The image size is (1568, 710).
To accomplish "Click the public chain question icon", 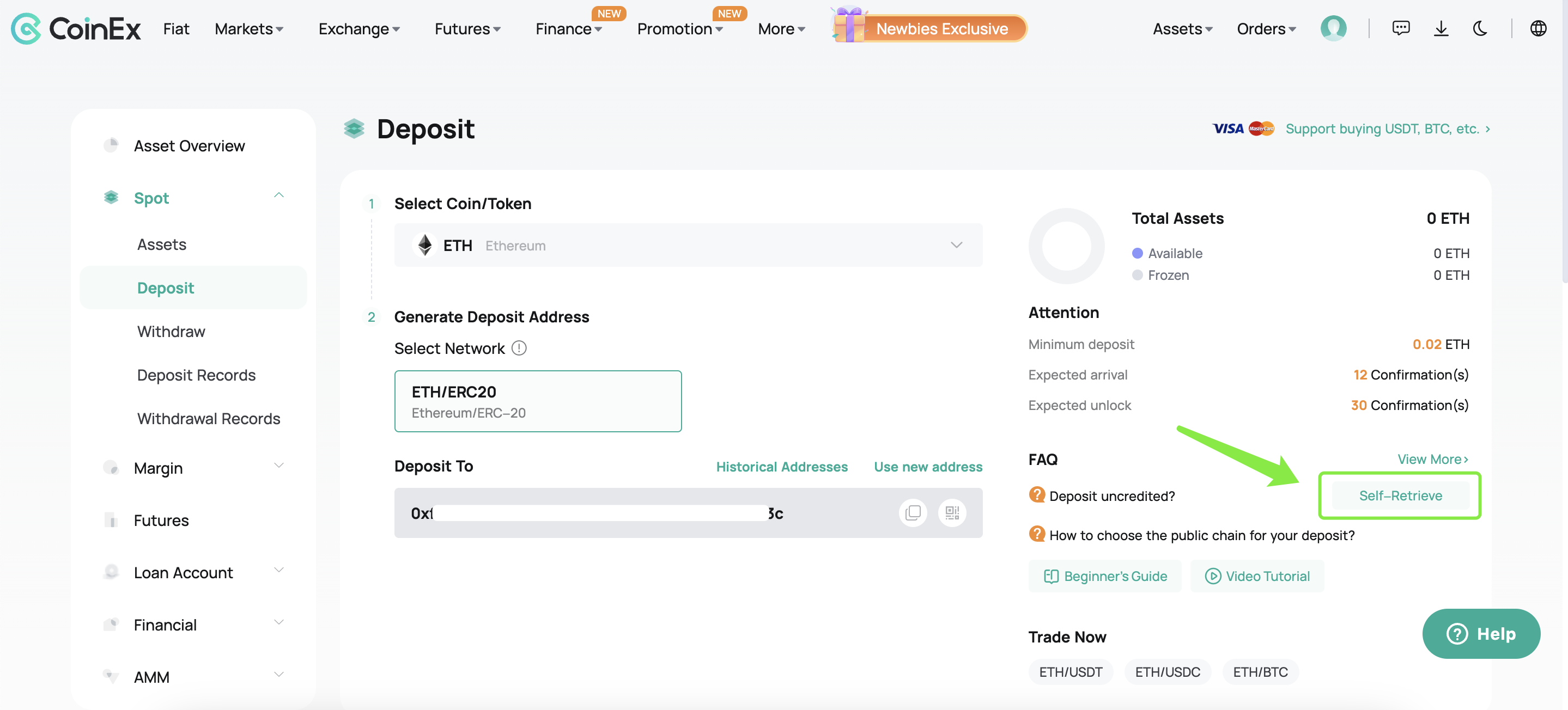I will (x=1037, y=534).
